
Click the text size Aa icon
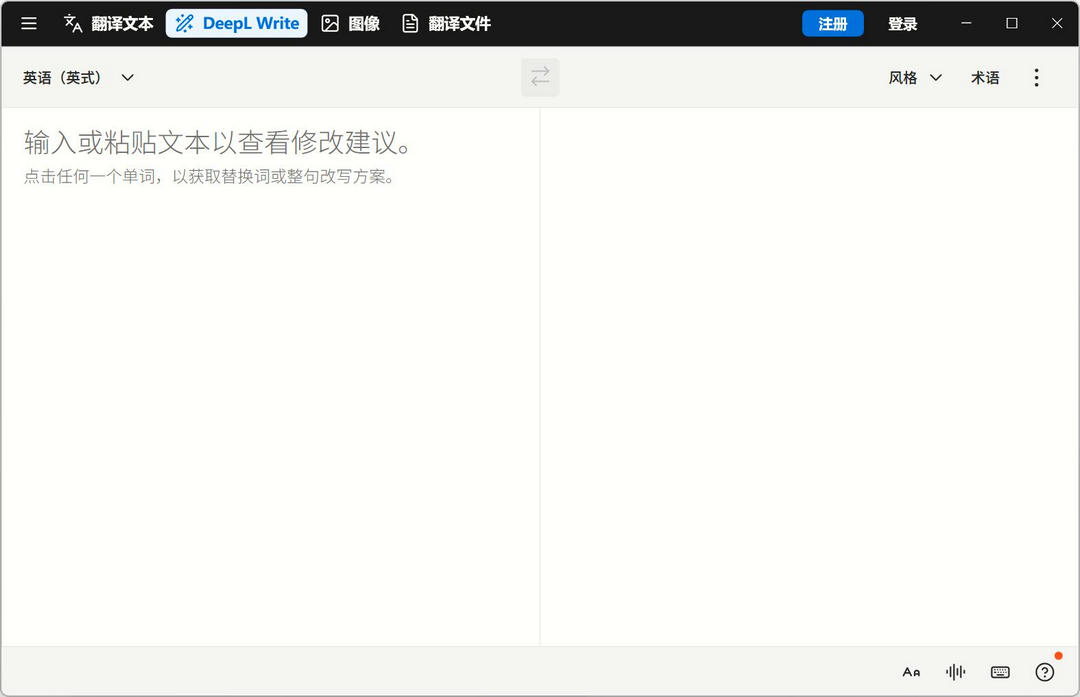(910, 672)
